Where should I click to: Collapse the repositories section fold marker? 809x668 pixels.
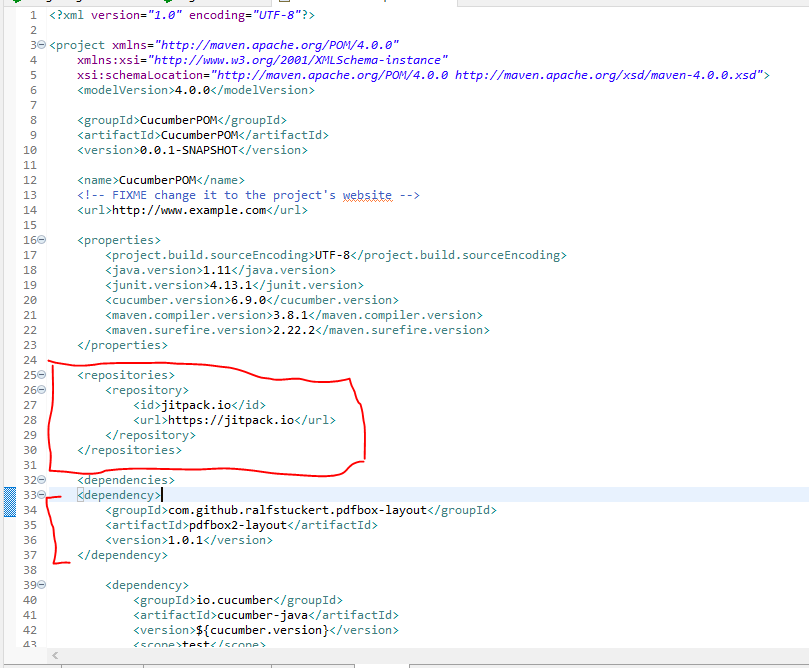39,374
